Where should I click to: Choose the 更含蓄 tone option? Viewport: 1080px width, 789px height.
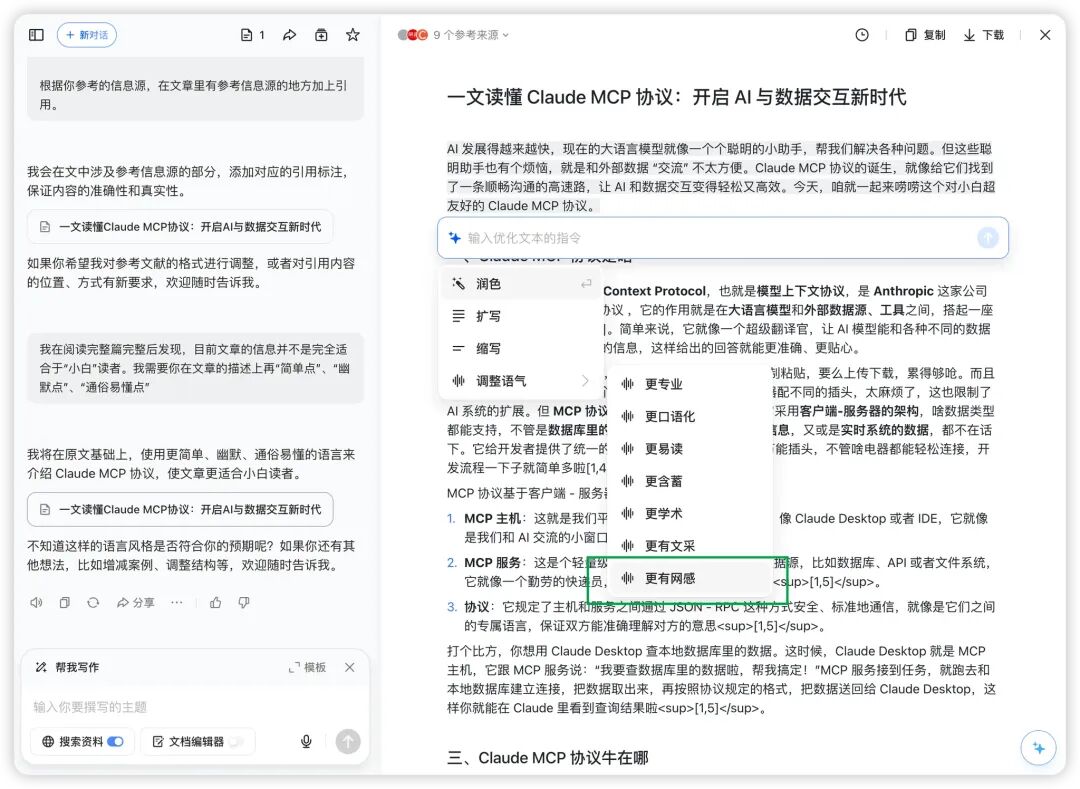point(689,481)
